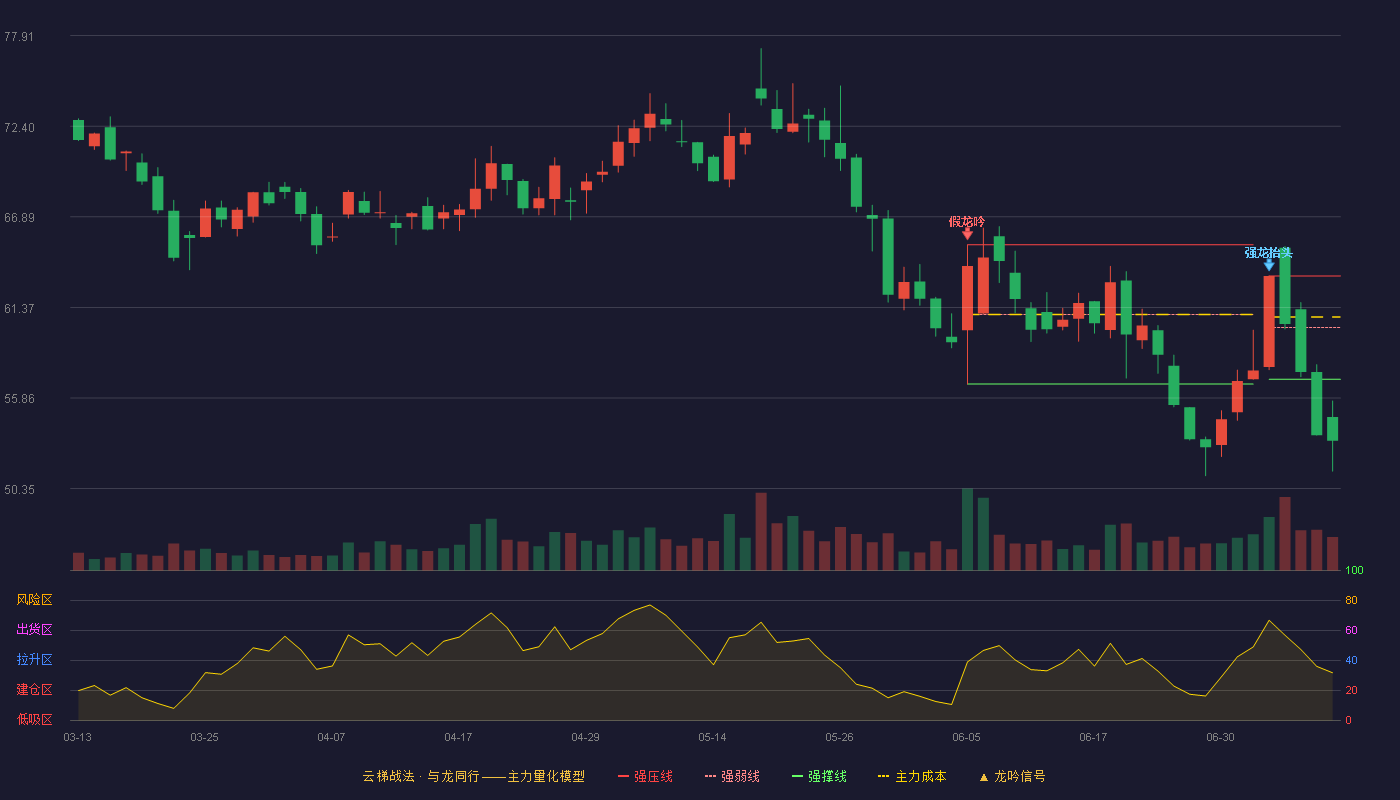Click the red 假龙吟 down-arrow marker
Image resolution: width=1400 pixels, height=800 pixels.
[x=967, y=234]
